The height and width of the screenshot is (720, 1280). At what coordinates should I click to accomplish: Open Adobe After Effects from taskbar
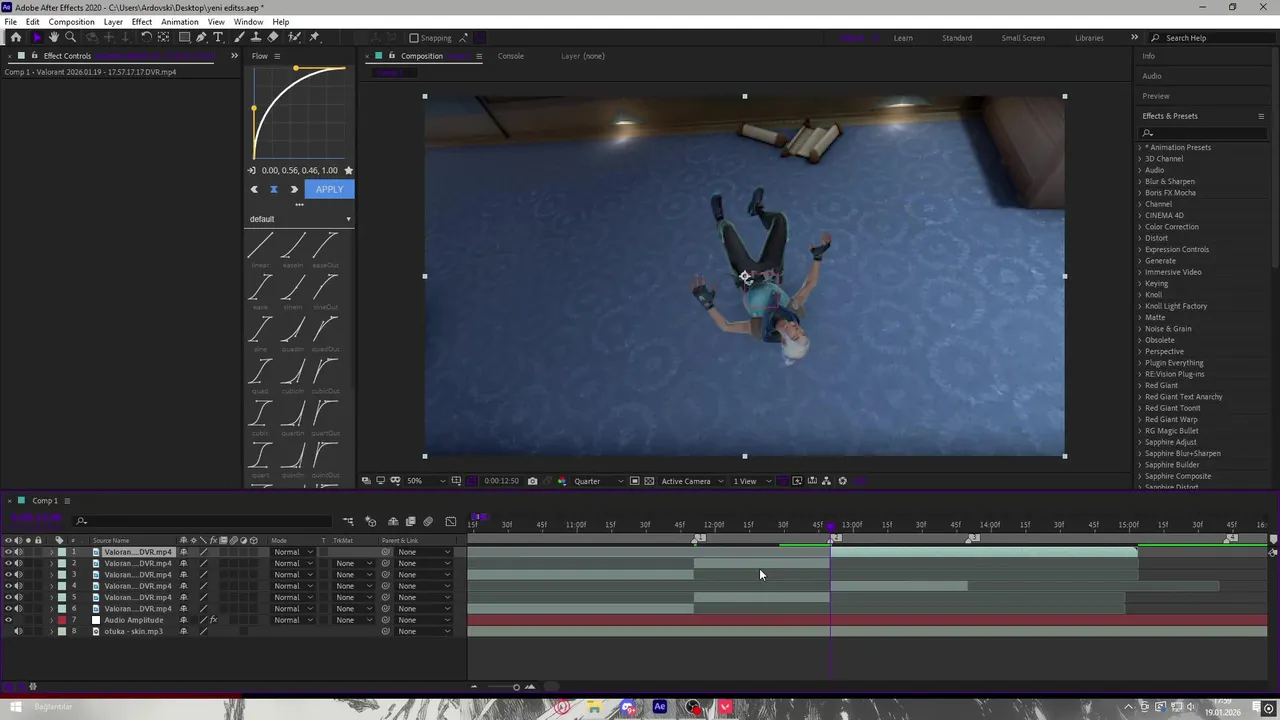coord(660,707)
